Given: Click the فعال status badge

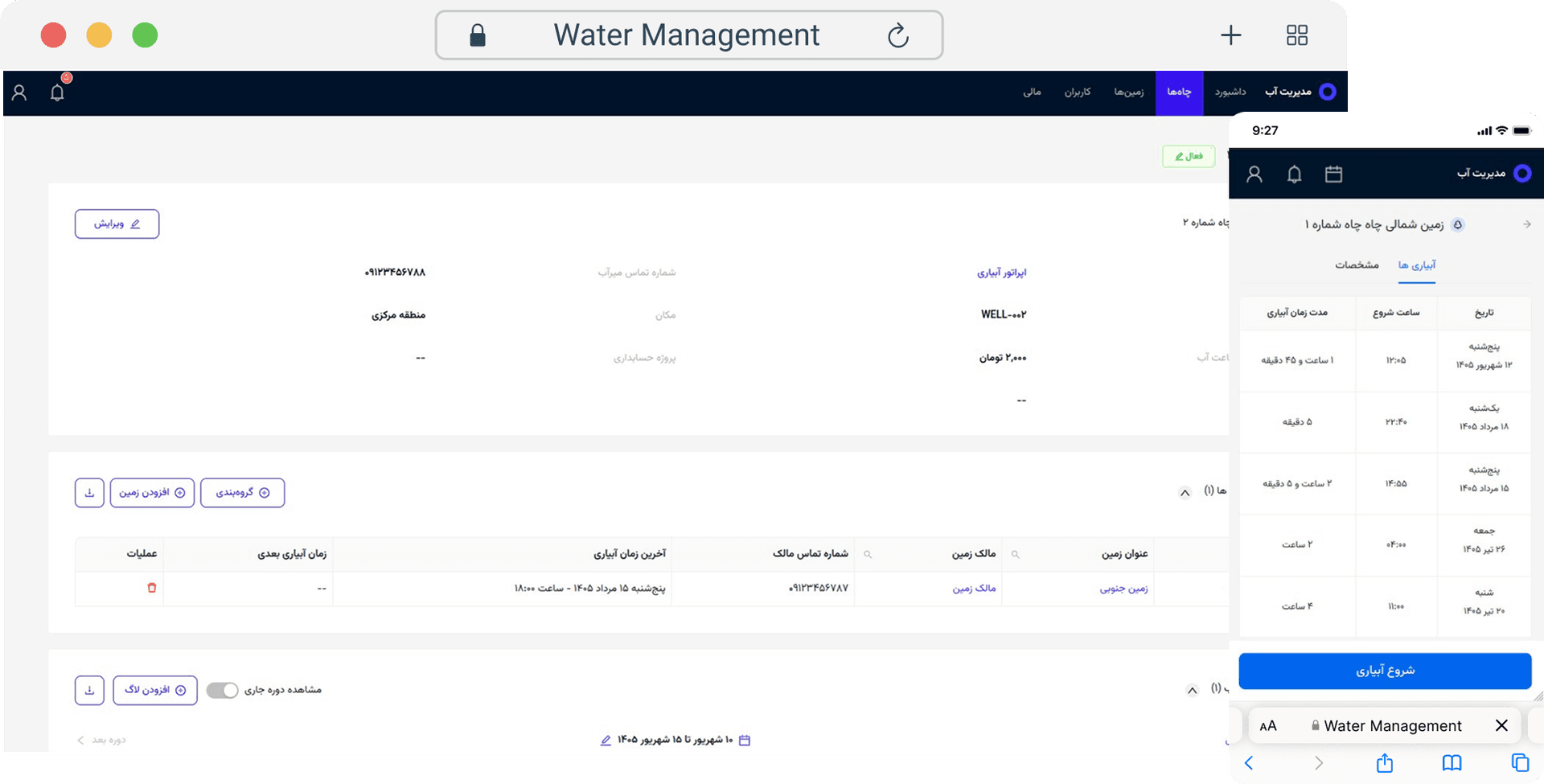Looking at the screenshot, I should pos(1189,156).
